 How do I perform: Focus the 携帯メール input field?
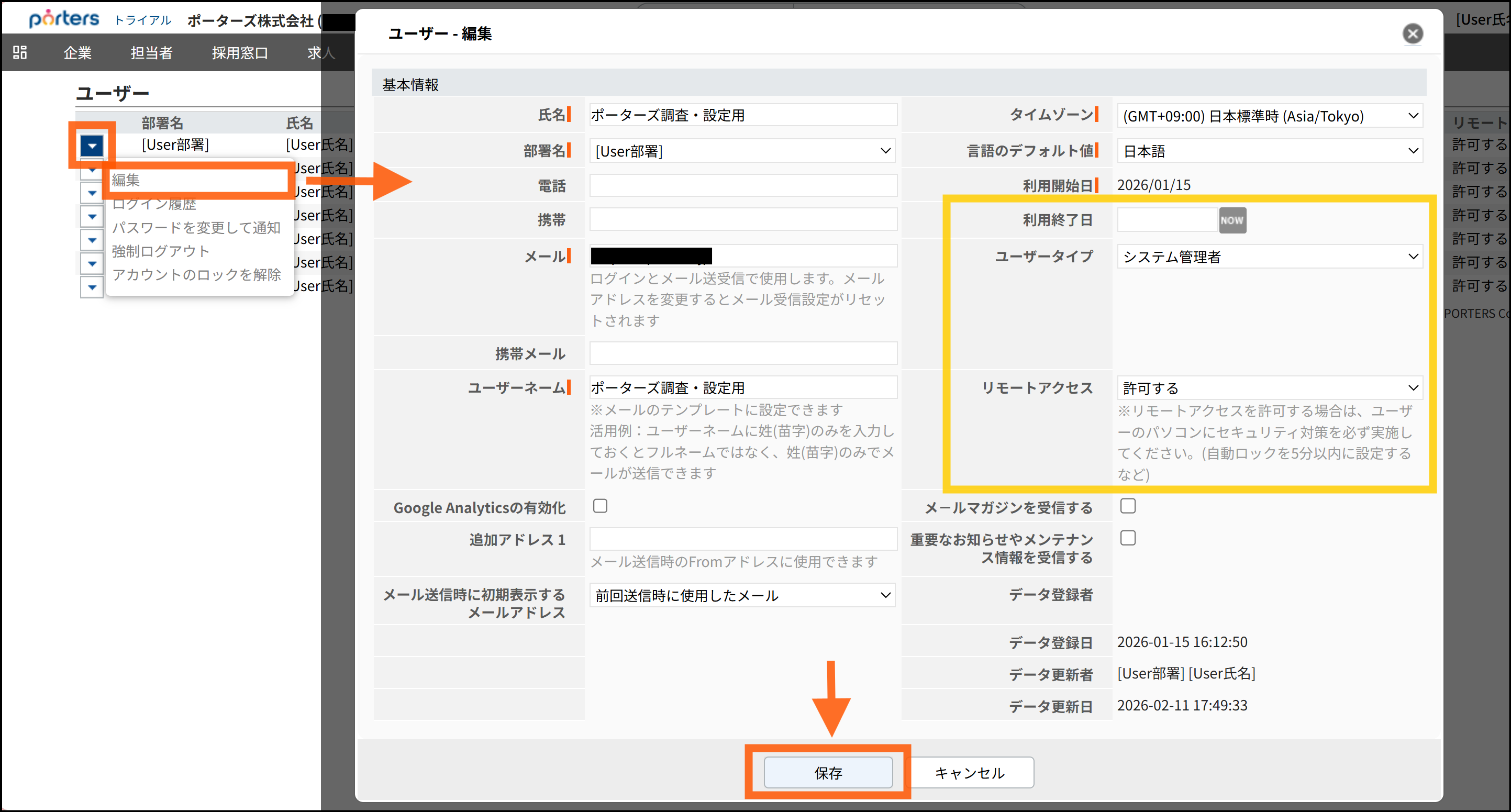coord(743,353)
